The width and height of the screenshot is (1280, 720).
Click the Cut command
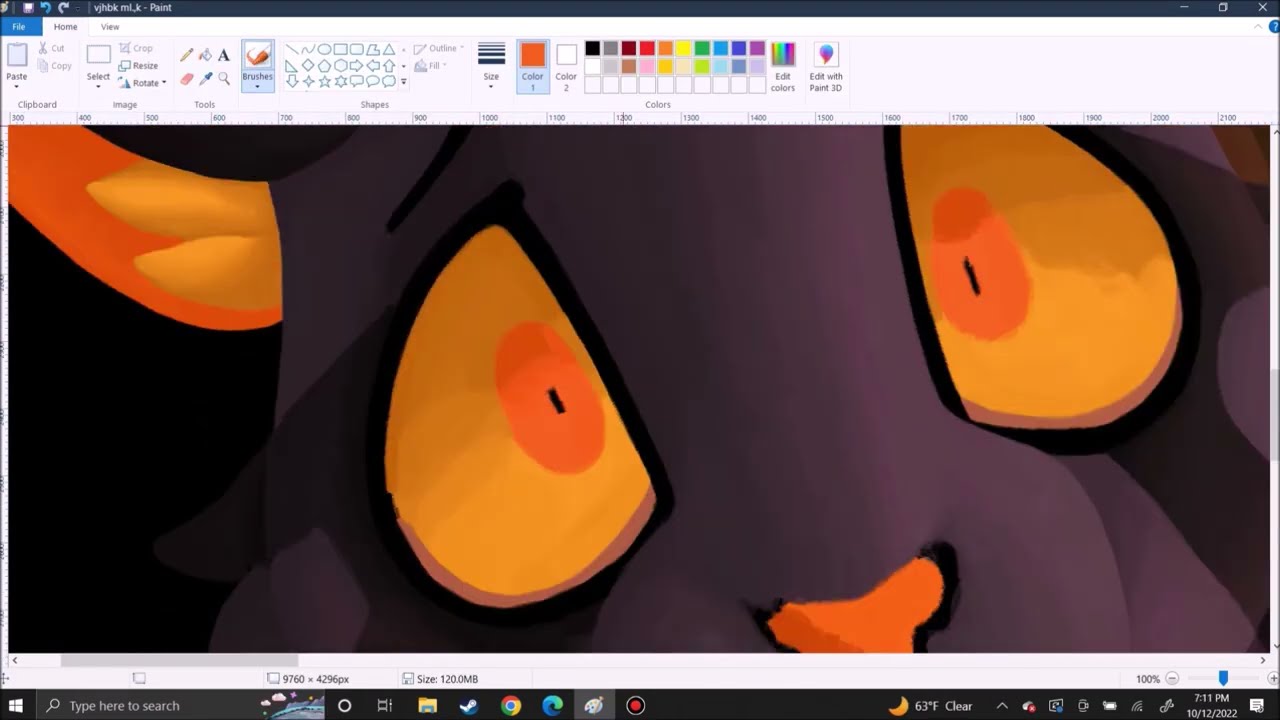(51, 48)
